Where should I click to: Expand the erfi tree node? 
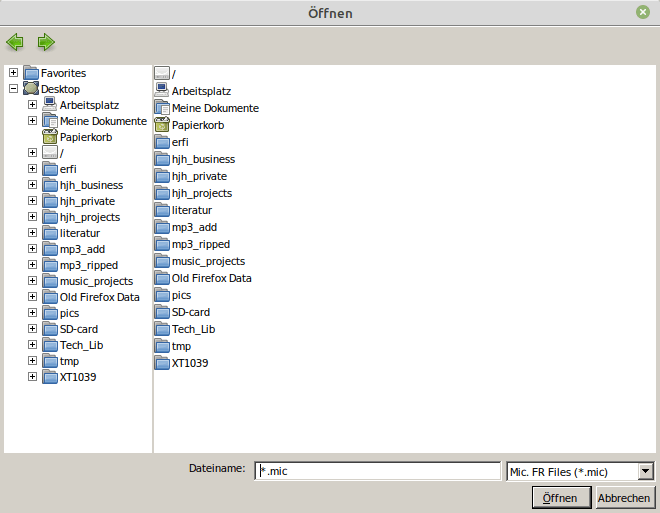(32, 169)
